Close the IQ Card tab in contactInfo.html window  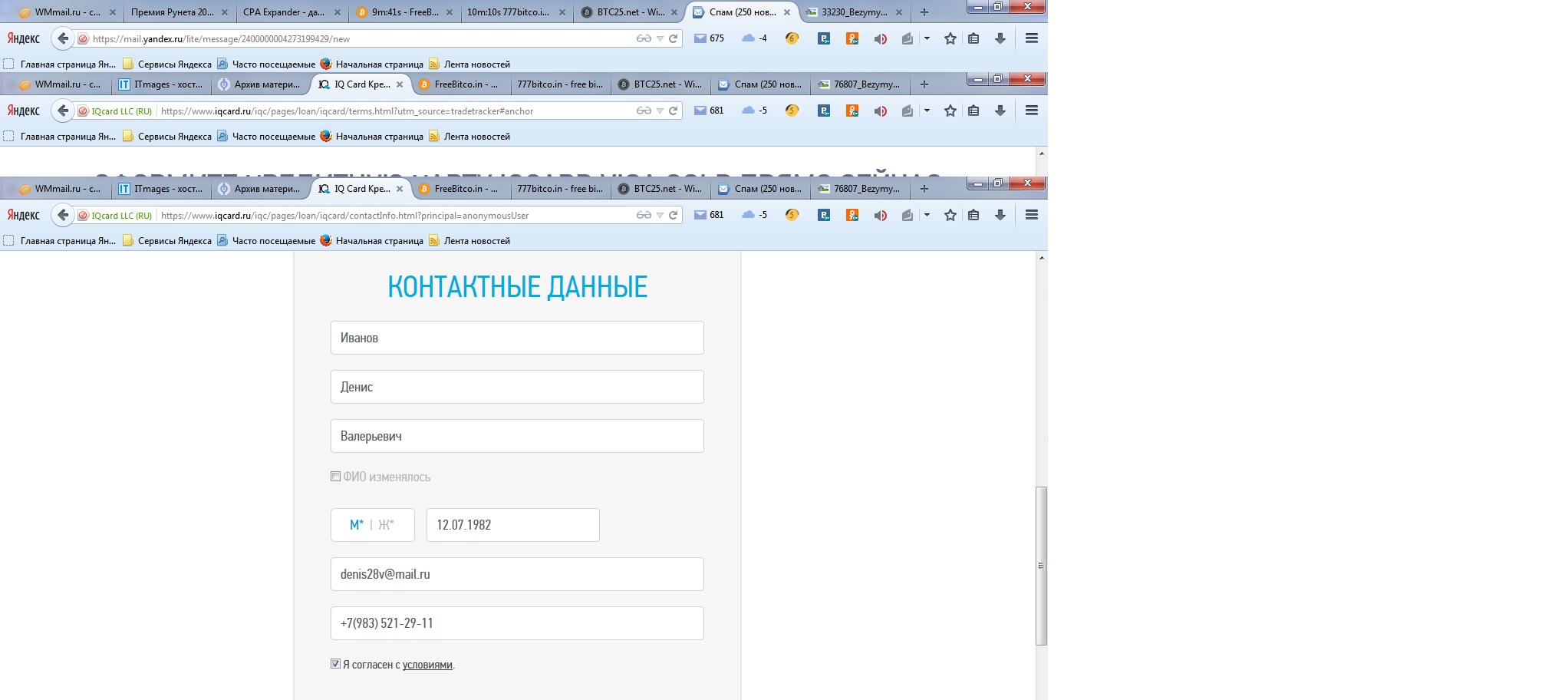[x=400, y=189]
